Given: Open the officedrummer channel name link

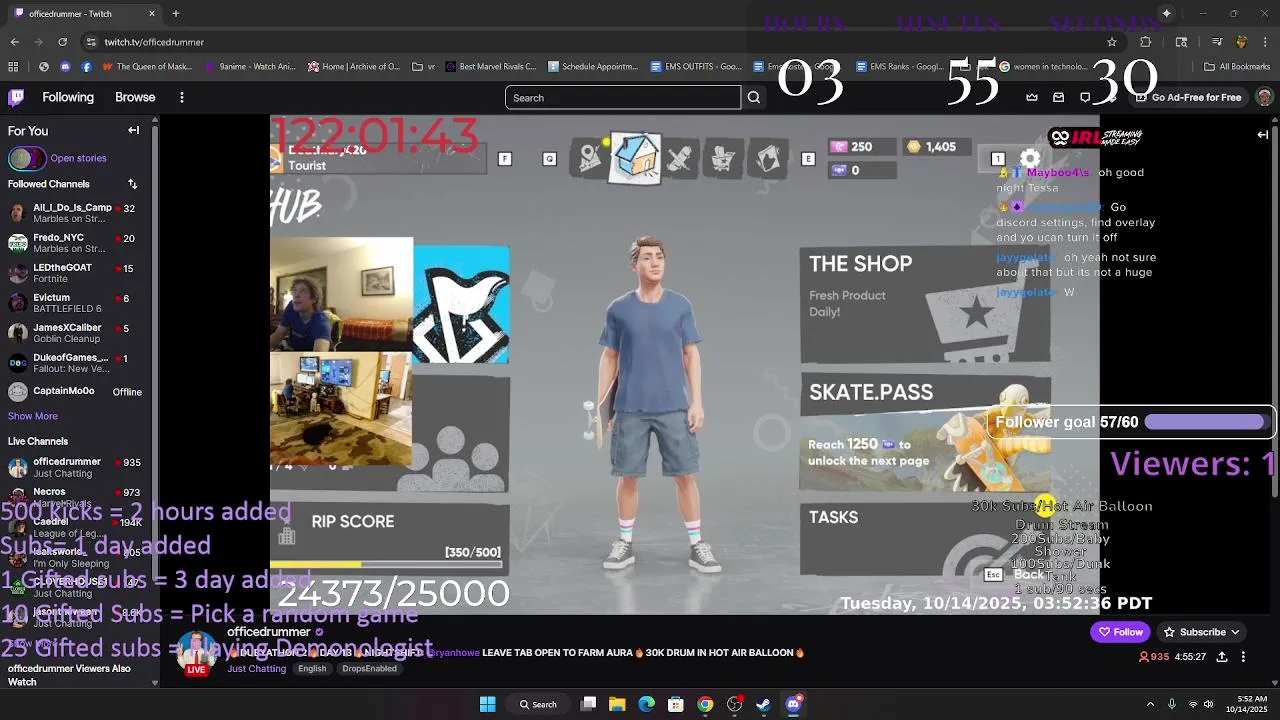Looking at the screenshot, I should pyautogui.click(x=269, y=632).
